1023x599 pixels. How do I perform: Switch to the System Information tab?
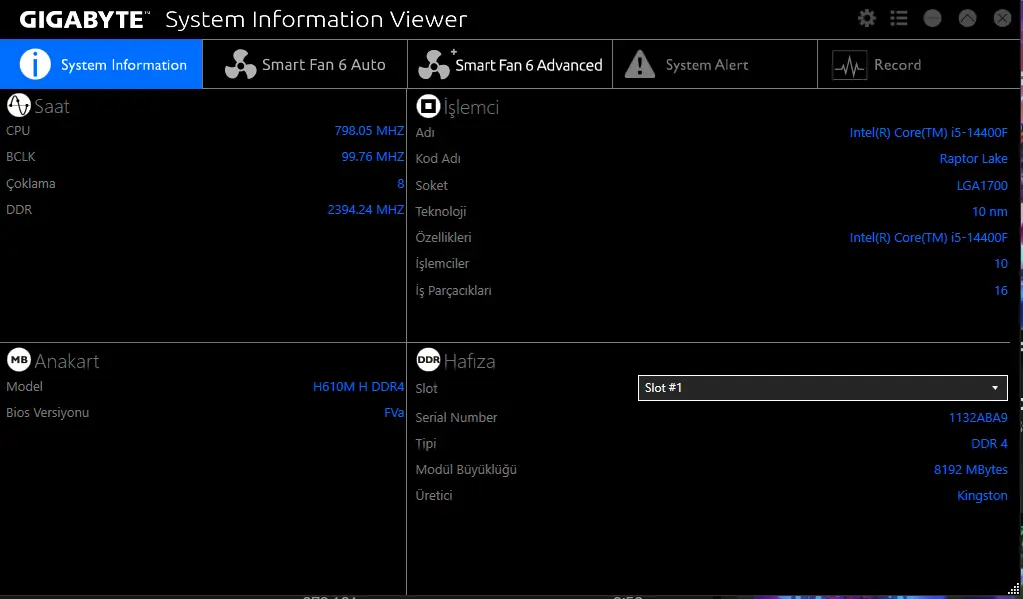pos(101,64)
